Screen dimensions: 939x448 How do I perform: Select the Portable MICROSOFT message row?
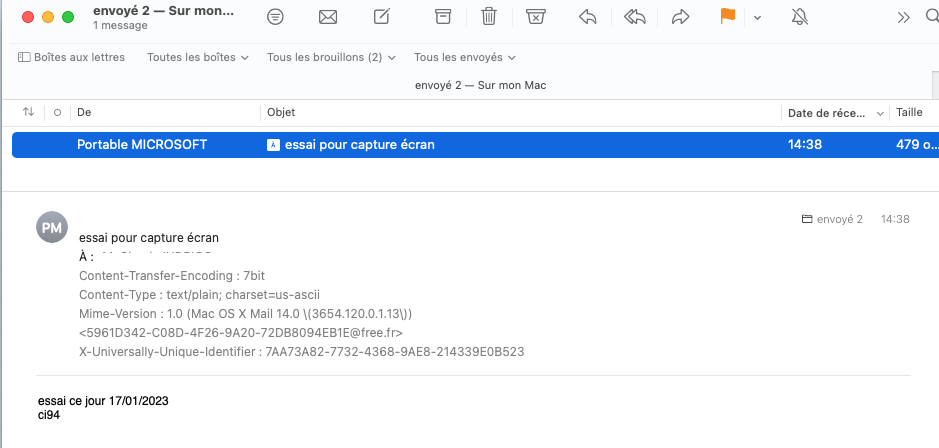400,144
